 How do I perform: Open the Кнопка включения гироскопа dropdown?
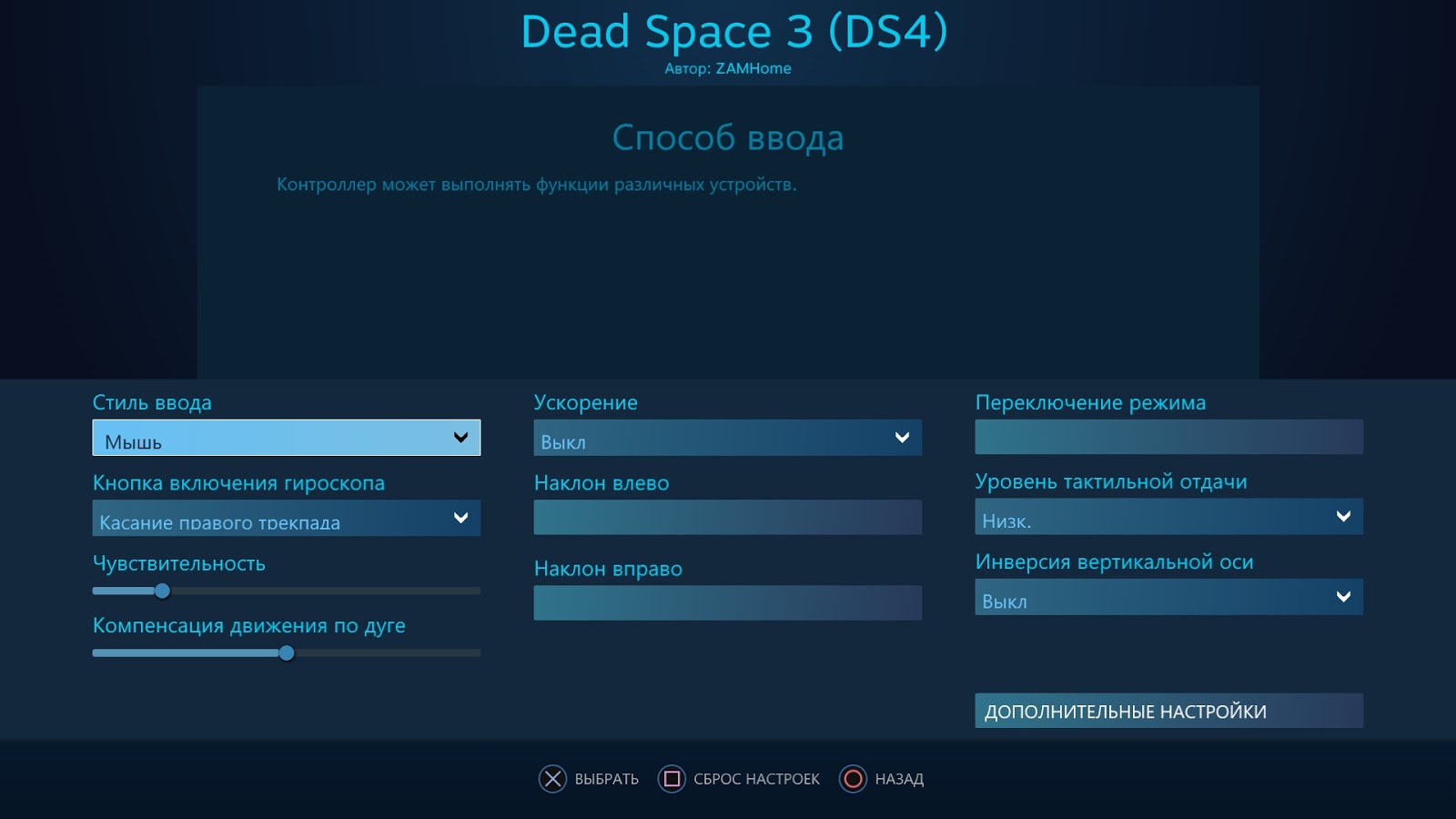coord(286,518)
